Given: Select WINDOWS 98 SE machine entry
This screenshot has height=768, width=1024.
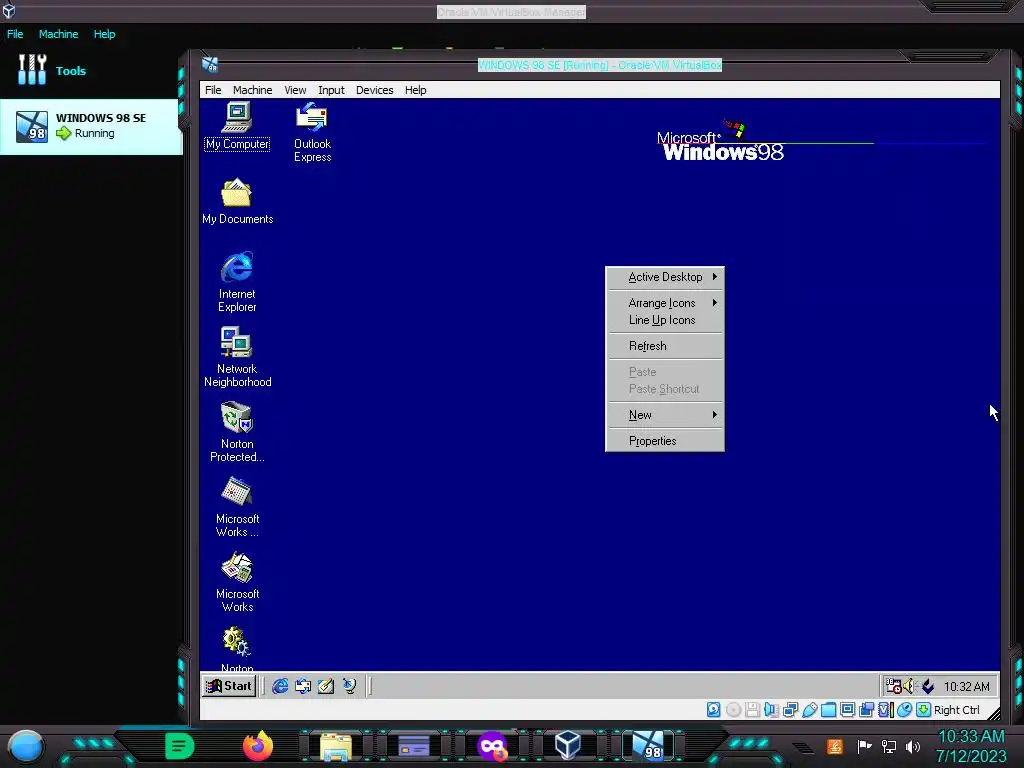Looking at the screenshot, I should tap(91, 127).
